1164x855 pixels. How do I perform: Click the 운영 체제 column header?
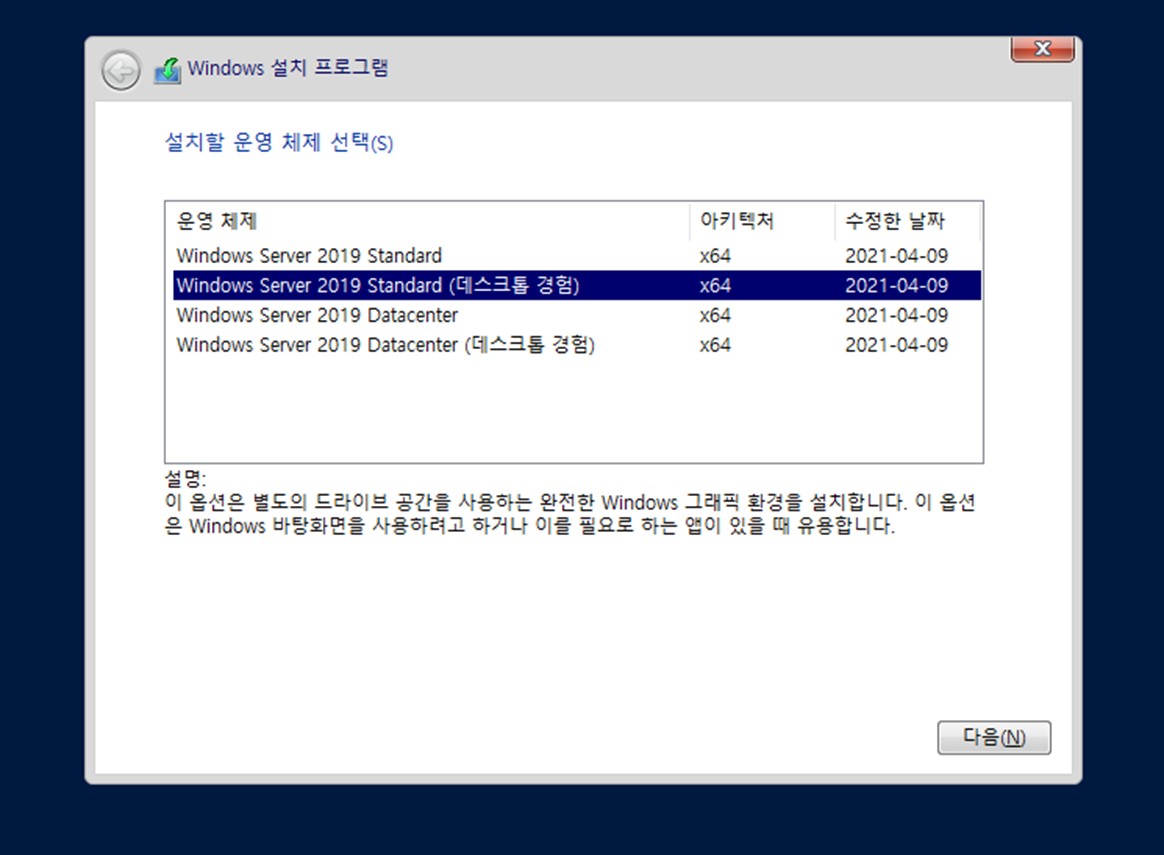(x=428, y=221)
